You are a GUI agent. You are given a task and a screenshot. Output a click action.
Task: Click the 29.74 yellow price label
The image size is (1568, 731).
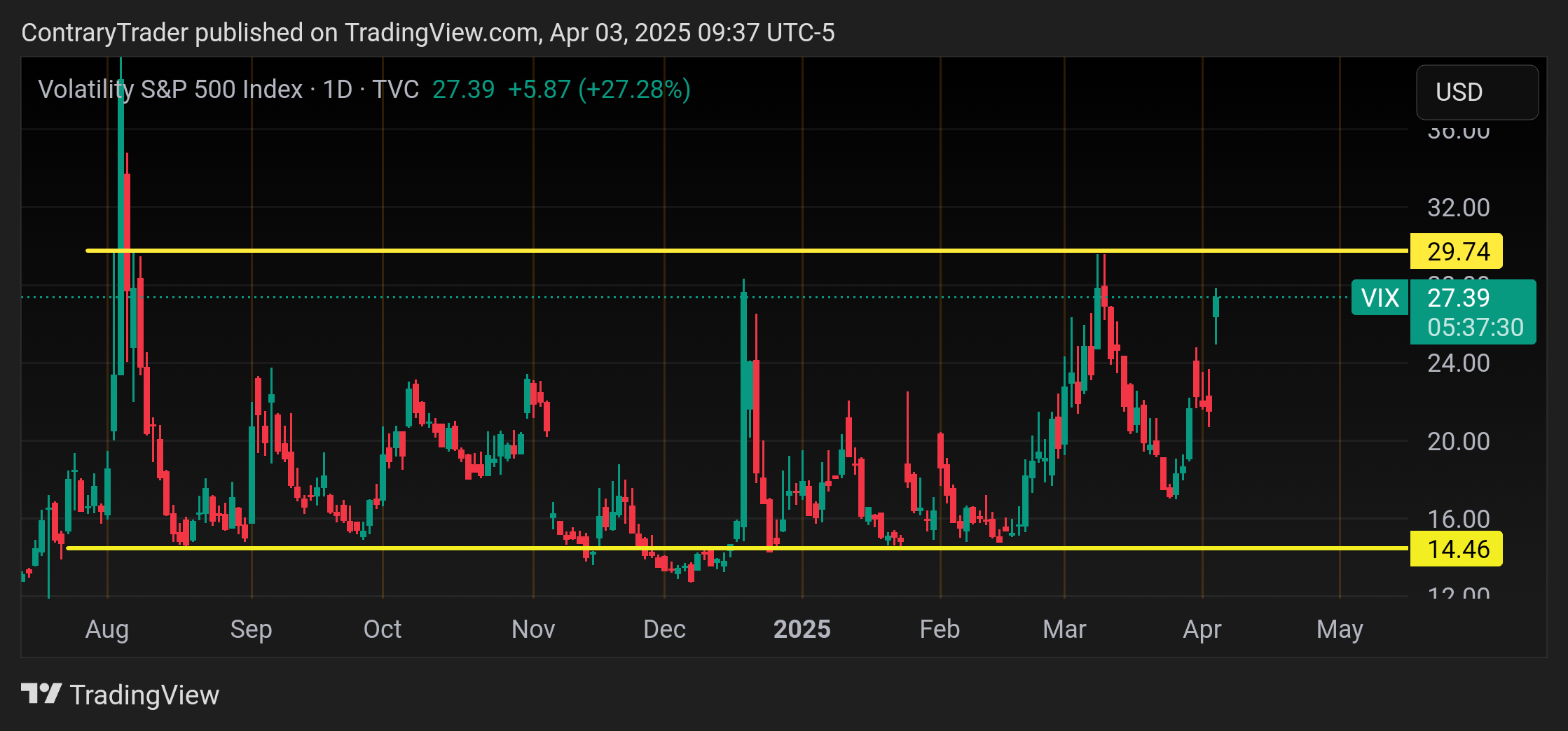click(1456, 251)
